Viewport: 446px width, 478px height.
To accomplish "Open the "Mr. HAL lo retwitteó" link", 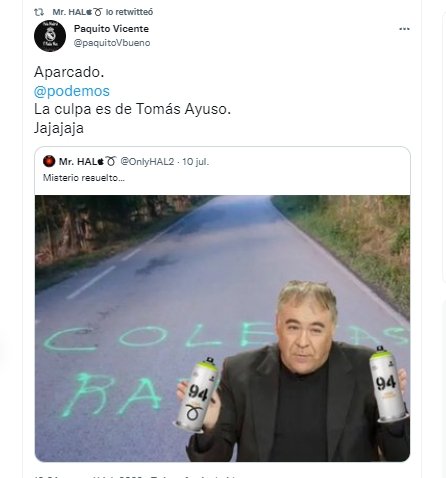I will click(x=103, y=12).
